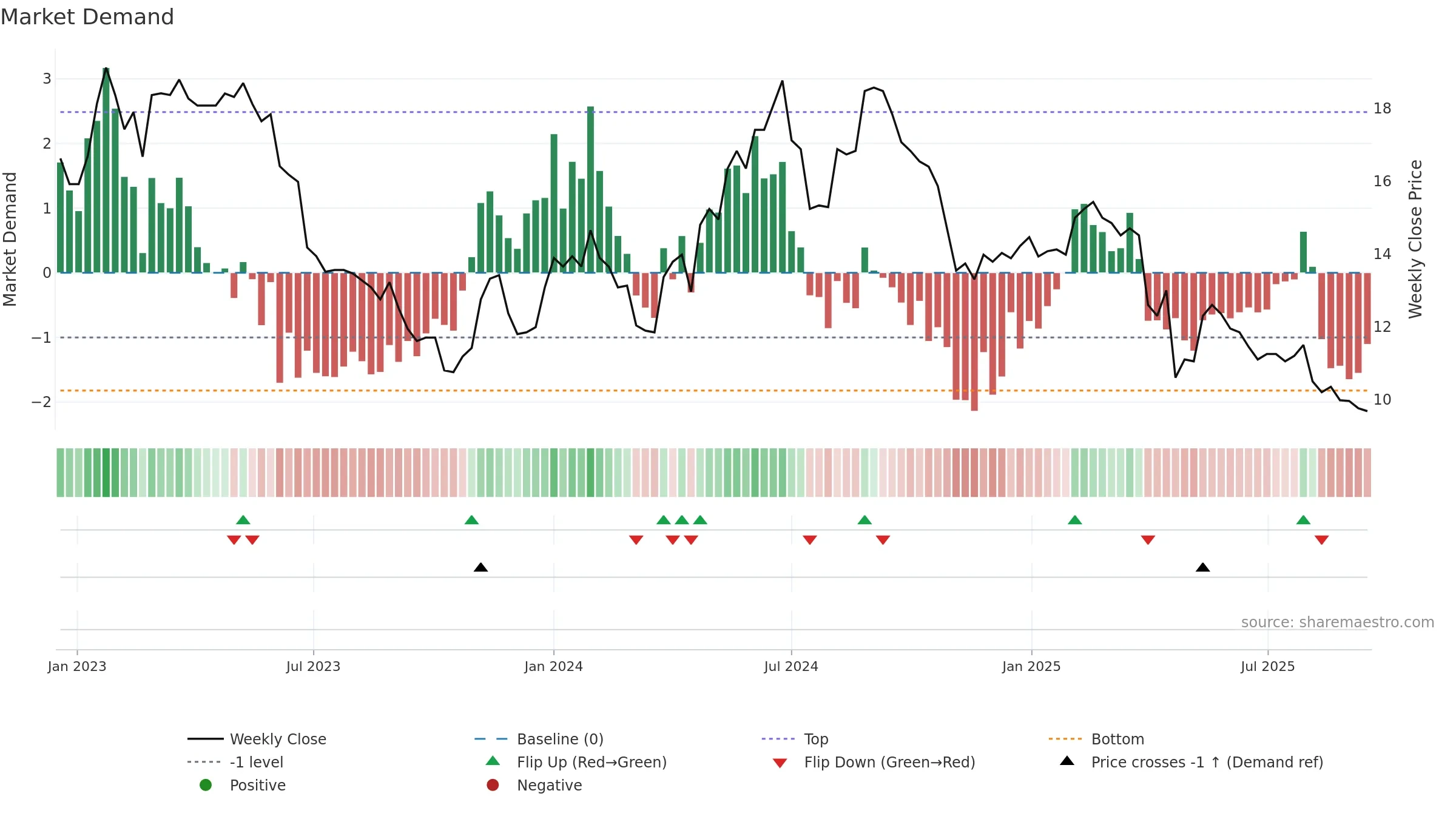This screenshot has width=1456, height=819.
Task: Click the black price-cross marker in mid 2025
Action: pyautogui.click(x=1202, y=567)
